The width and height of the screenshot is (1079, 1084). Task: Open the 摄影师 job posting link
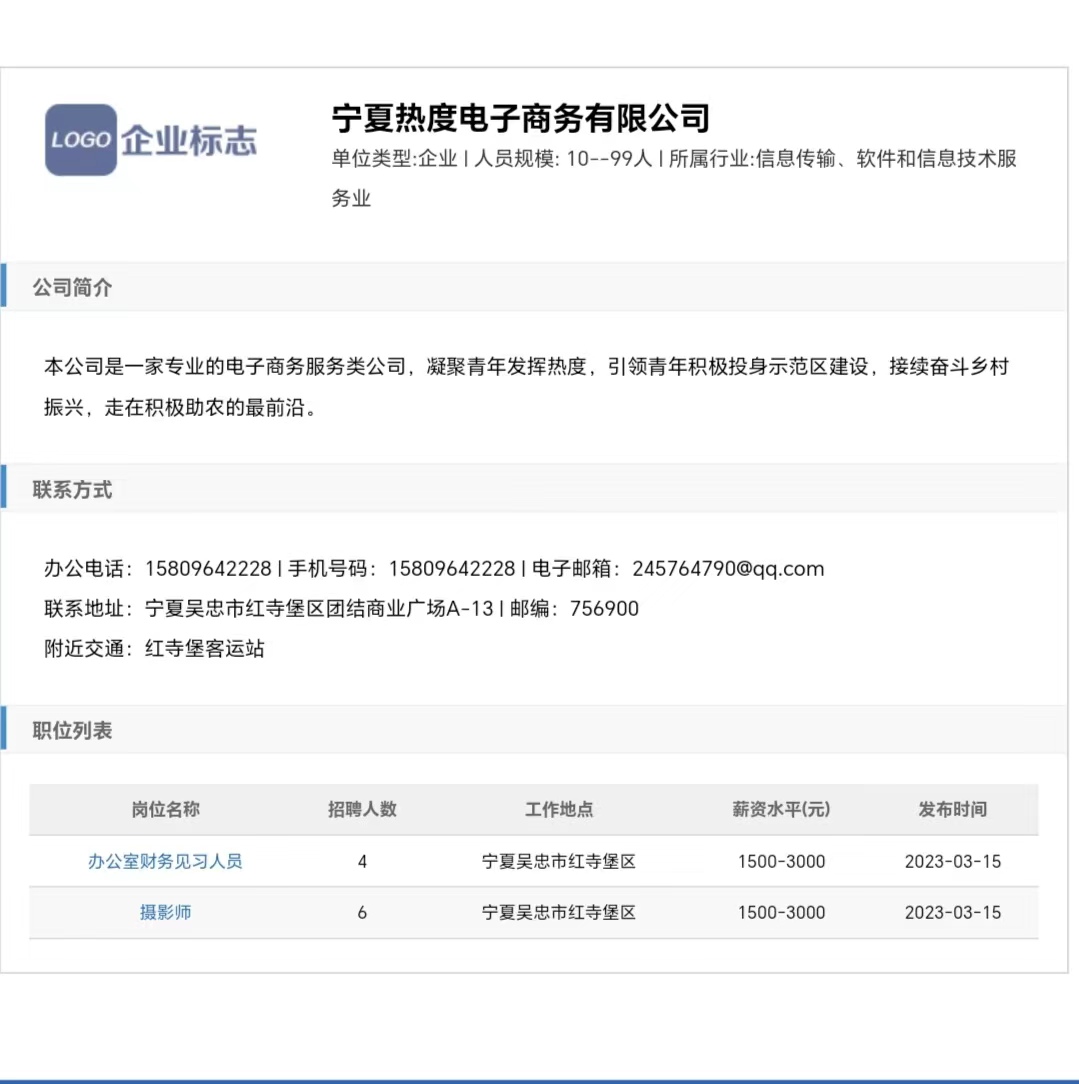[165, 912]
